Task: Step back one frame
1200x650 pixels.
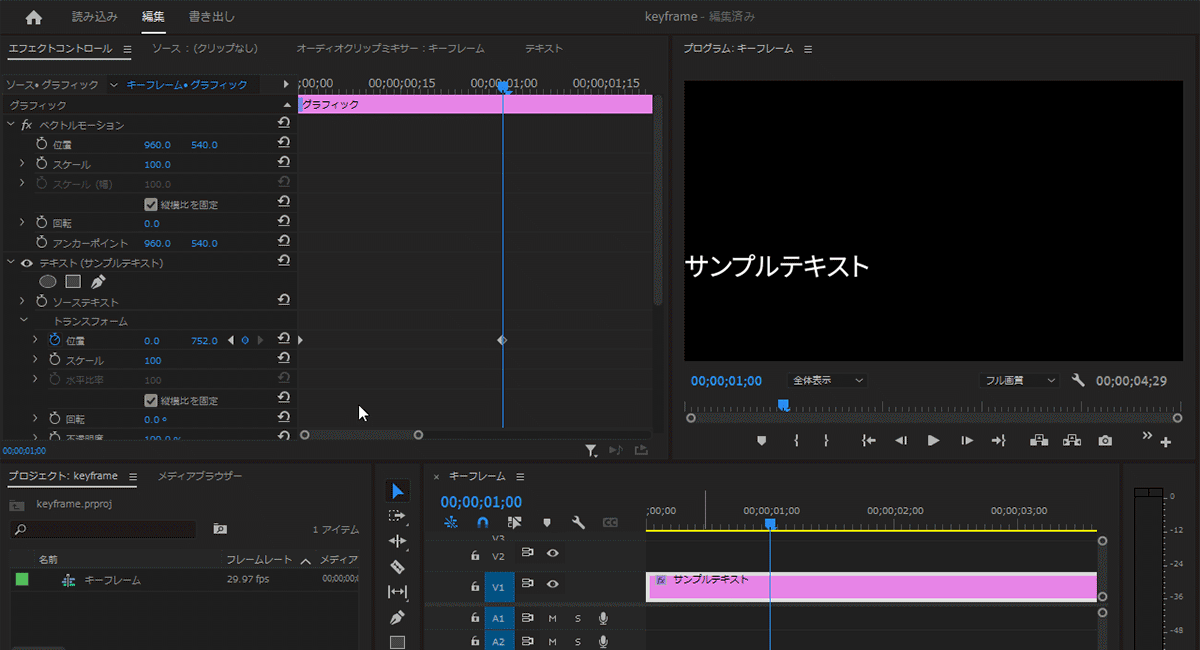Action: [x=901, y=440]
